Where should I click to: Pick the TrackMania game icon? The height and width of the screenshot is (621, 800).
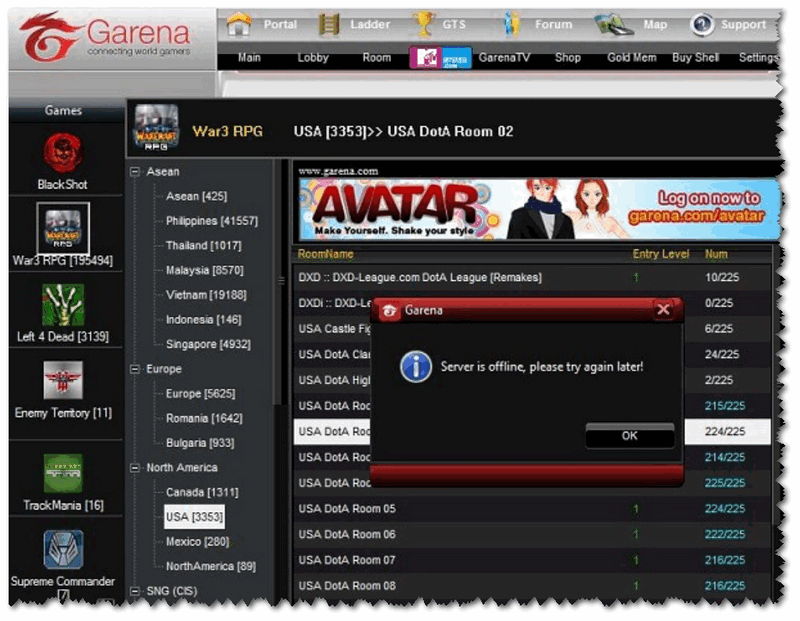click(x=63, y=473)
